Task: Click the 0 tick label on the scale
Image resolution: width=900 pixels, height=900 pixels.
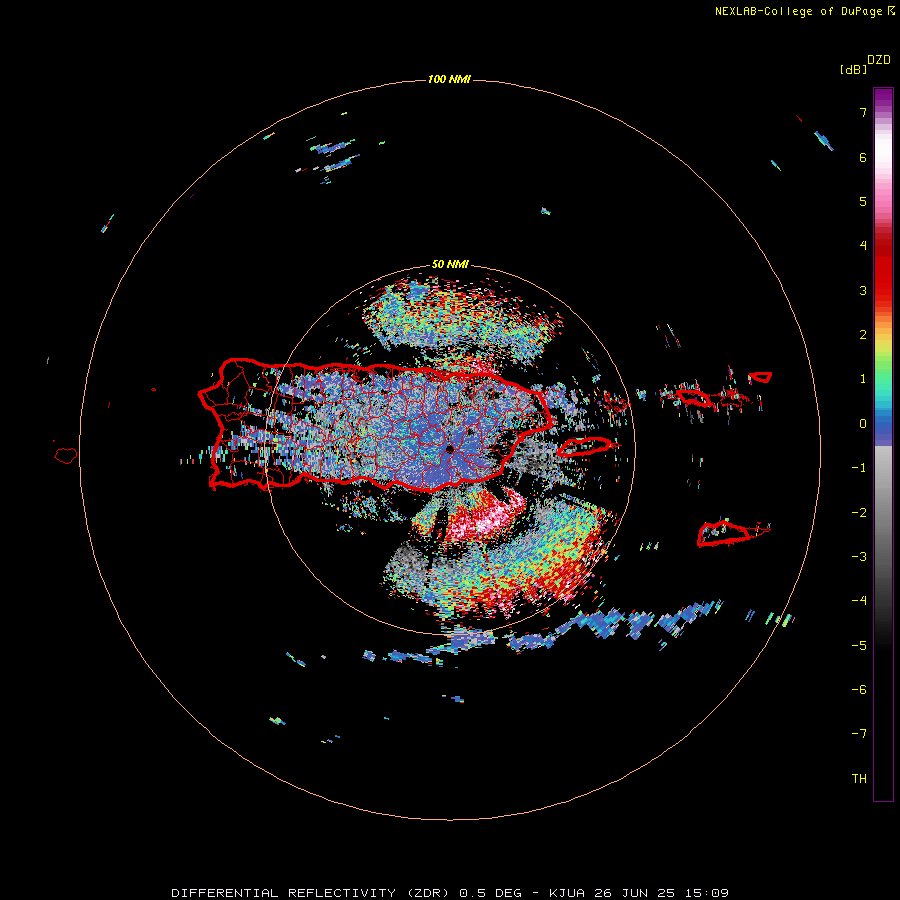Action: click(863, 424)
